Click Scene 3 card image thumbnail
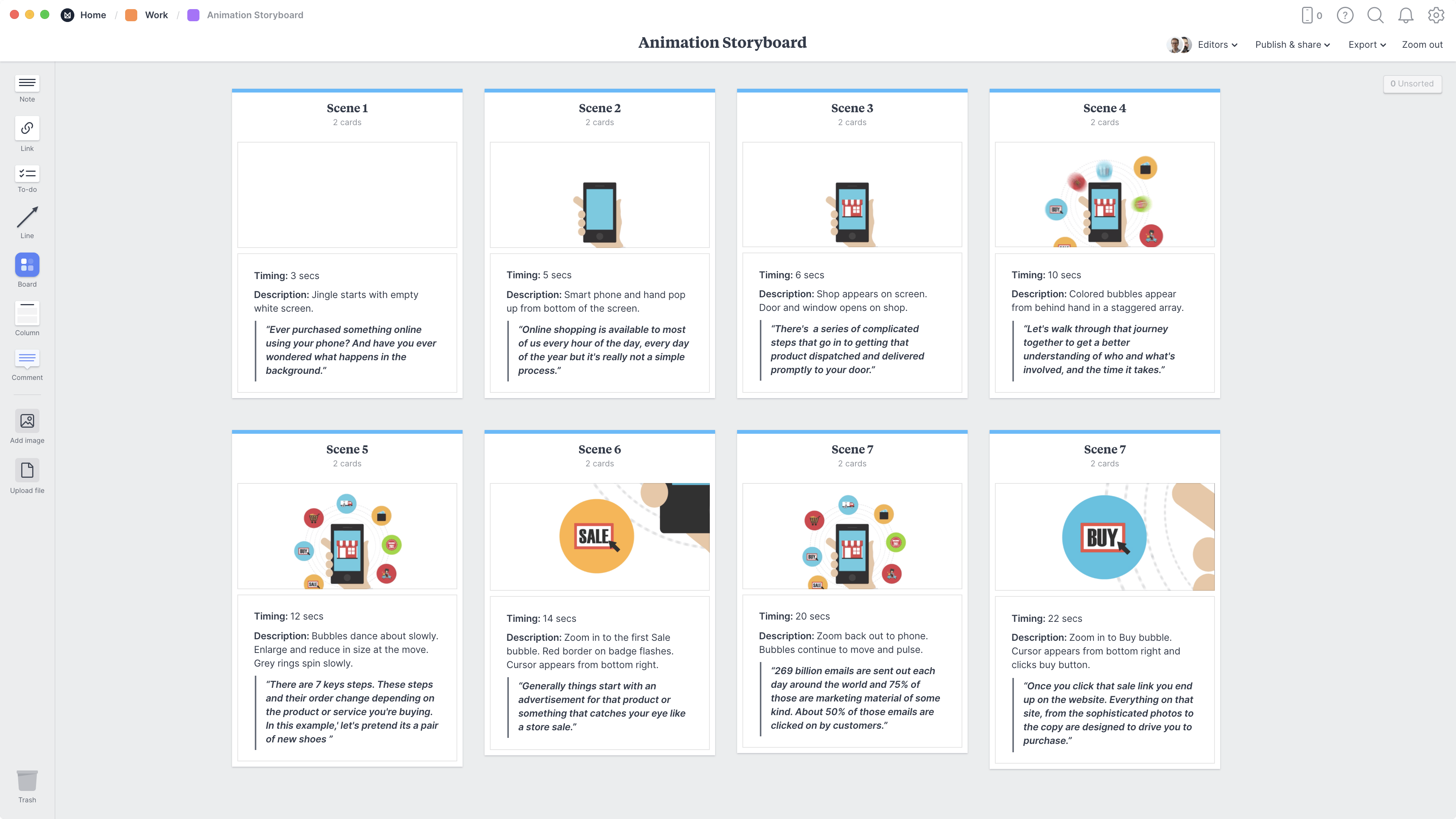This screenshot has width=1456, height=819. pyautogui.click(x=852, y=197)
